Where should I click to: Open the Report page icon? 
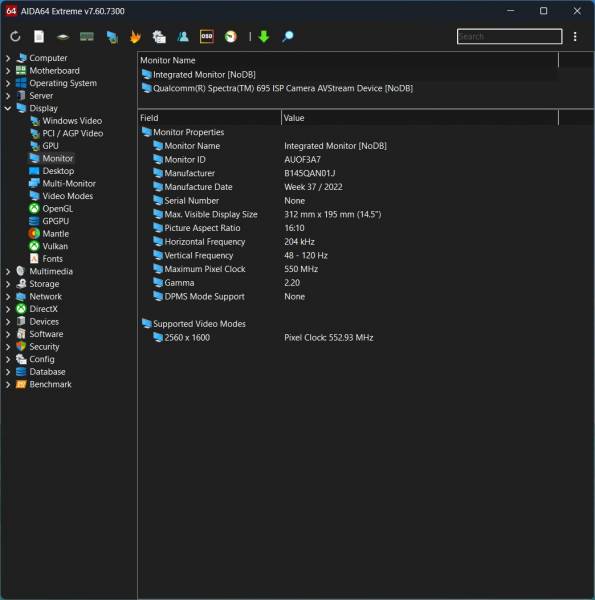(39, 37)
